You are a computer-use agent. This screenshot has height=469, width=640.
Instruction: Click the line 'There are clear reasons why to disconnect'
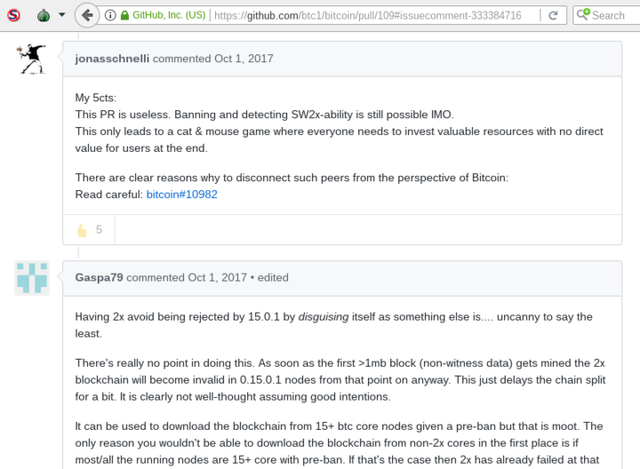tap(291, 178)
